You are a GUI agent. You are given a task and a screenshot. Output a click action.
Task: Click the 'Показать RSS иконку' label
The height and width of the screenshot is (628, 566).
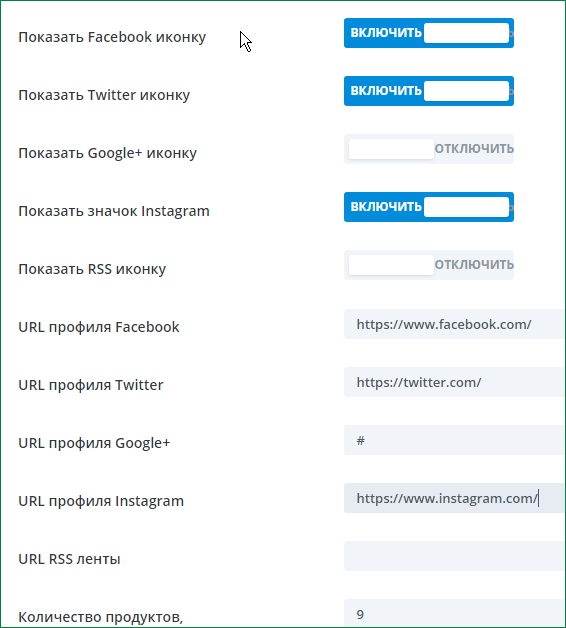click(x=92, y=269)
